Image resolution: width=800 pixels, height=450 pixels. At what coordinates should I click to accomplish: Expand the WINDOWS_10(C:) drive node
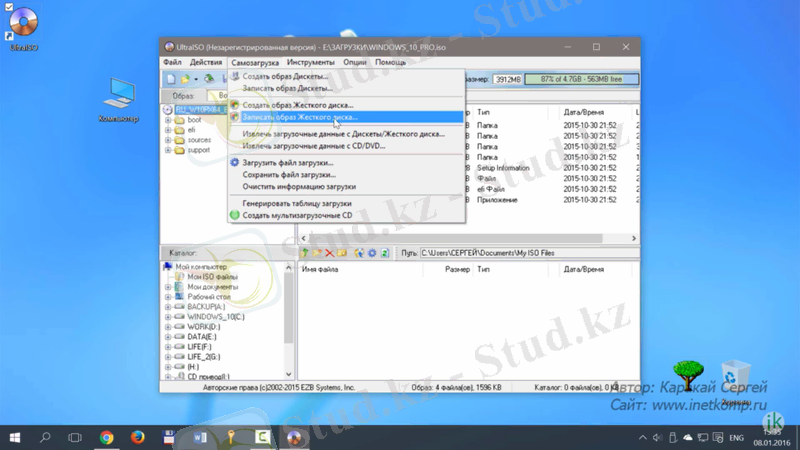168,316
